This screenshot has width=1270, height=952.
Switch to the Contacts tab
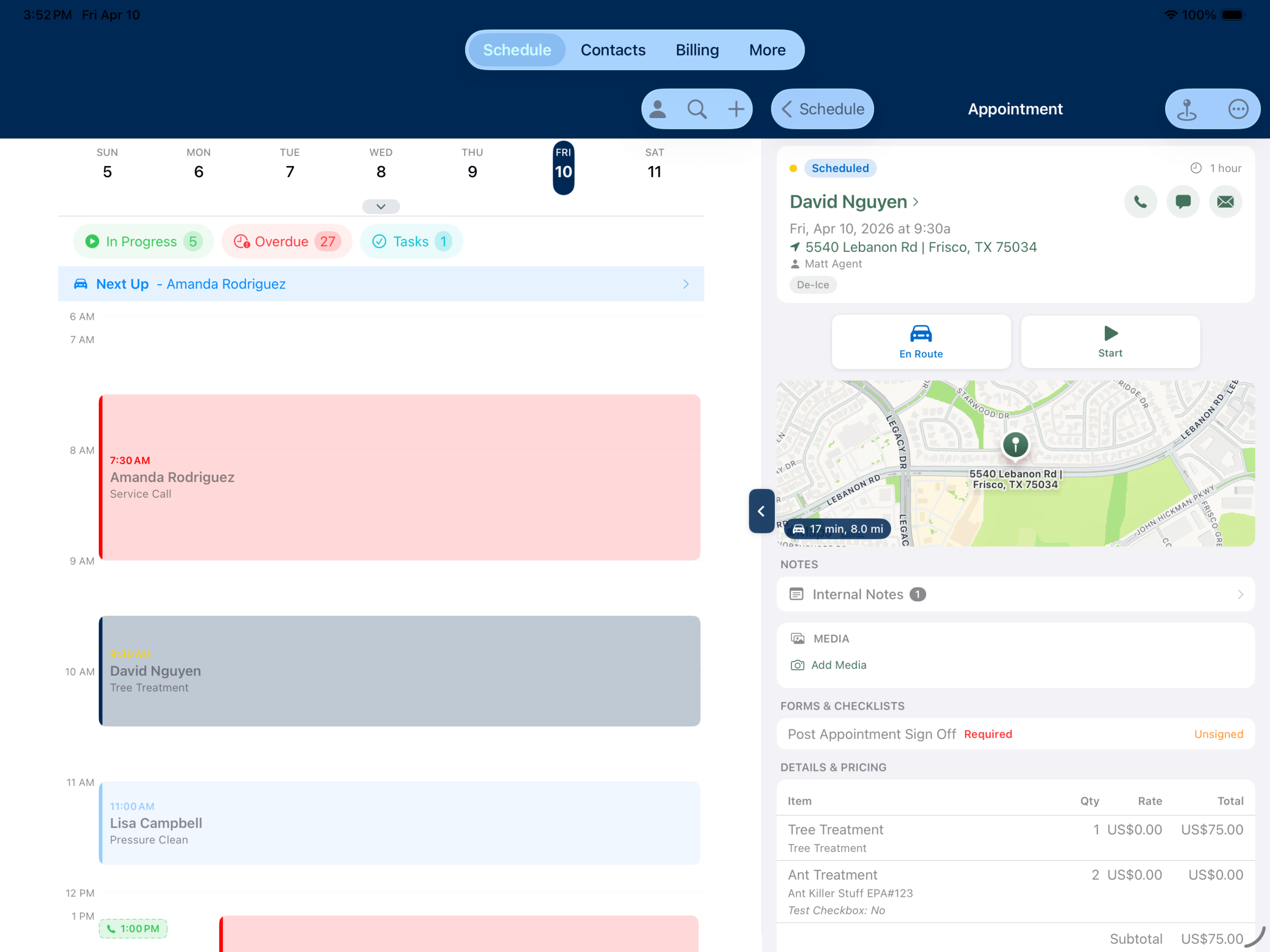click(x=613, y=50)
